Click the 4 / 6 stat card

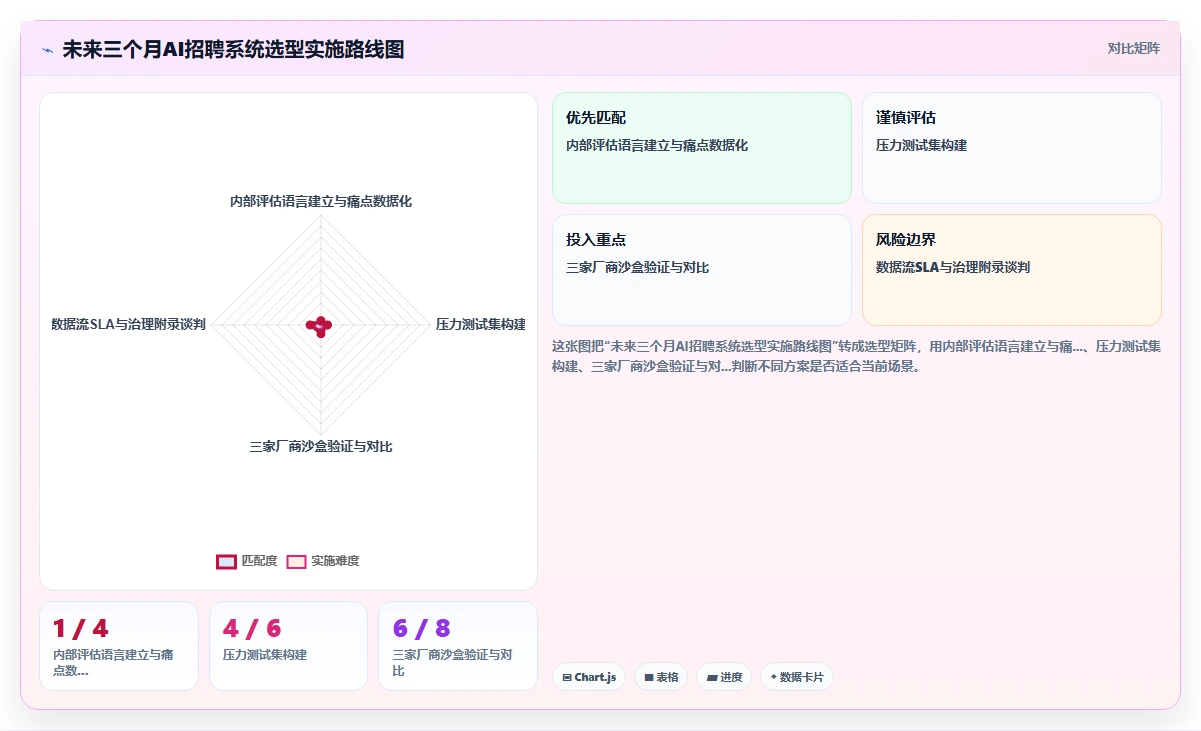coord(288,646)
